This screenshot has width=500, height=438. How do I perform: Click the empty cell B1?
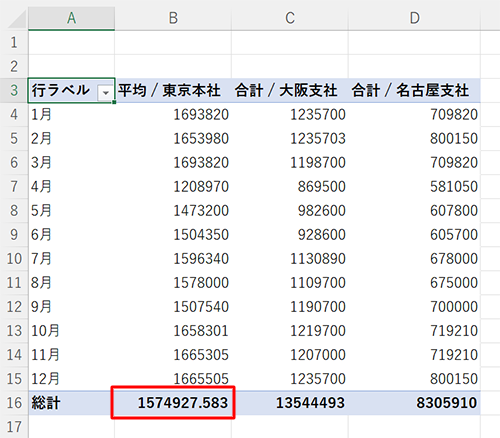coord(173,42)
